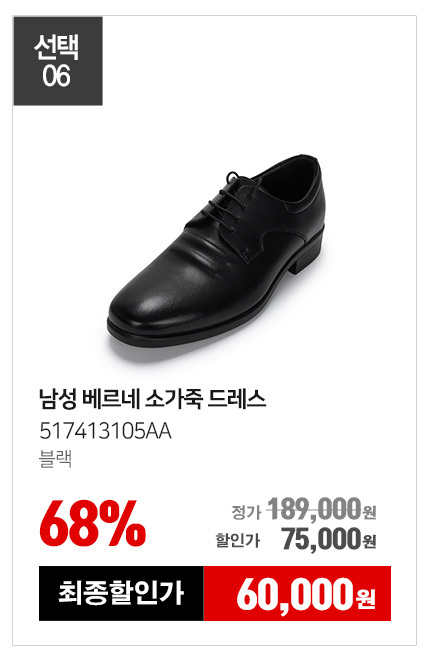Click the 정가 label
The height and width of the screenshot is (660, 430).
pyautogui.click(x=246, y=512)
